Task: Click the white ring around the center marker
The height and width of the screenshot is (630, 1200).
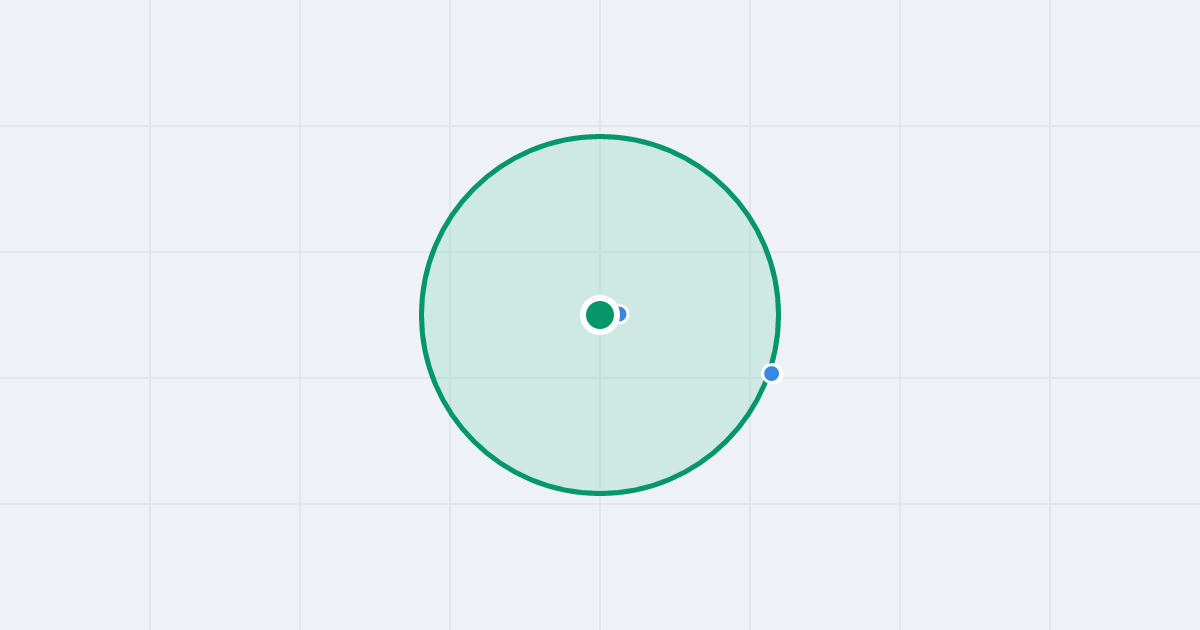Action: [600, 298]
